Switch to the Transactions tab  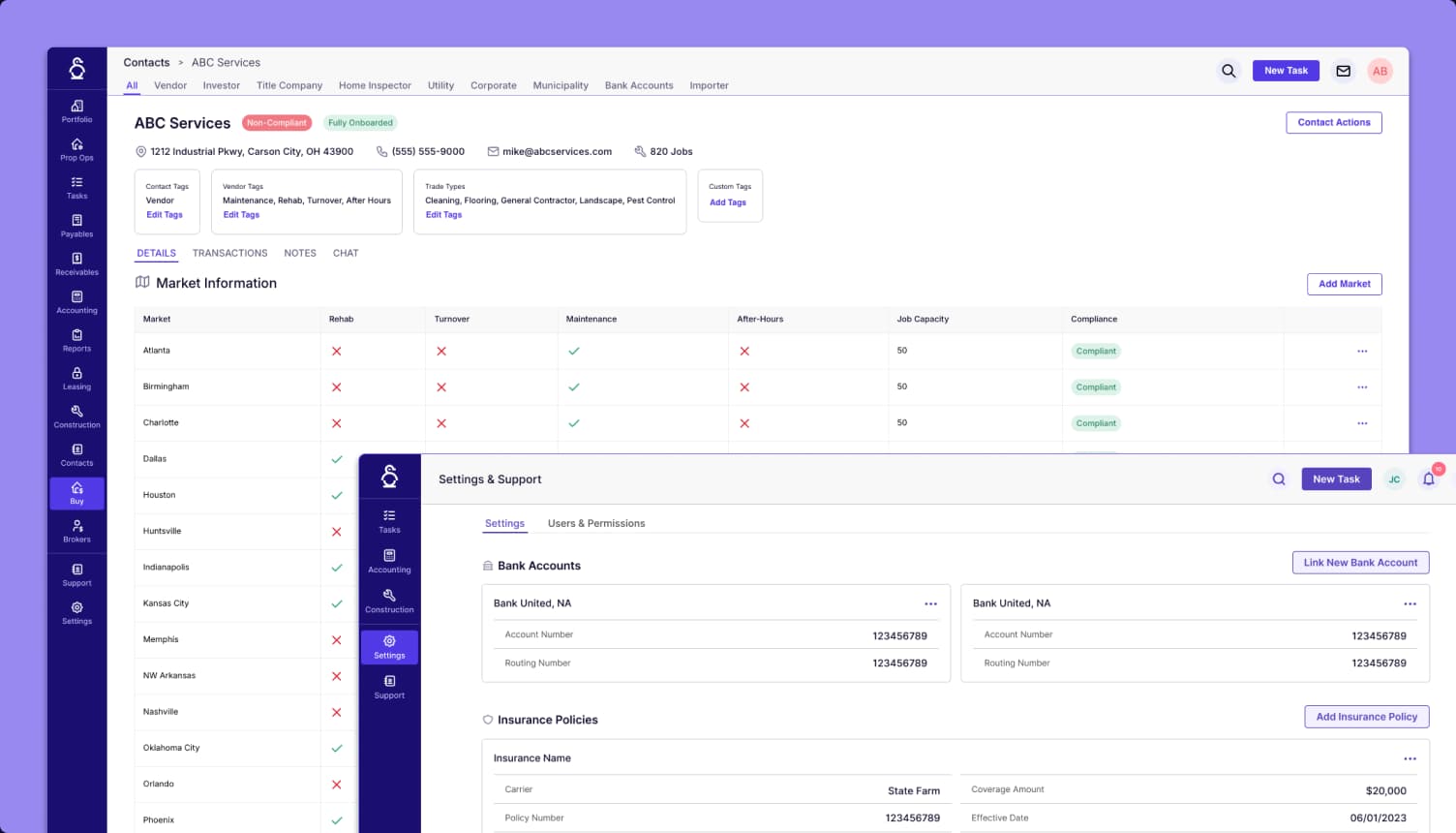(229, 253)
